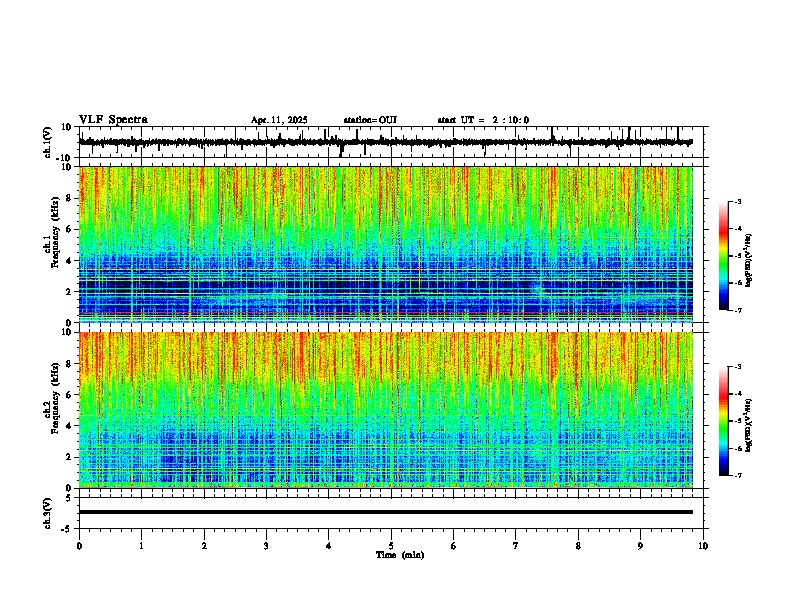Click the time axis tick label "3"

click(x=266, y=546)
